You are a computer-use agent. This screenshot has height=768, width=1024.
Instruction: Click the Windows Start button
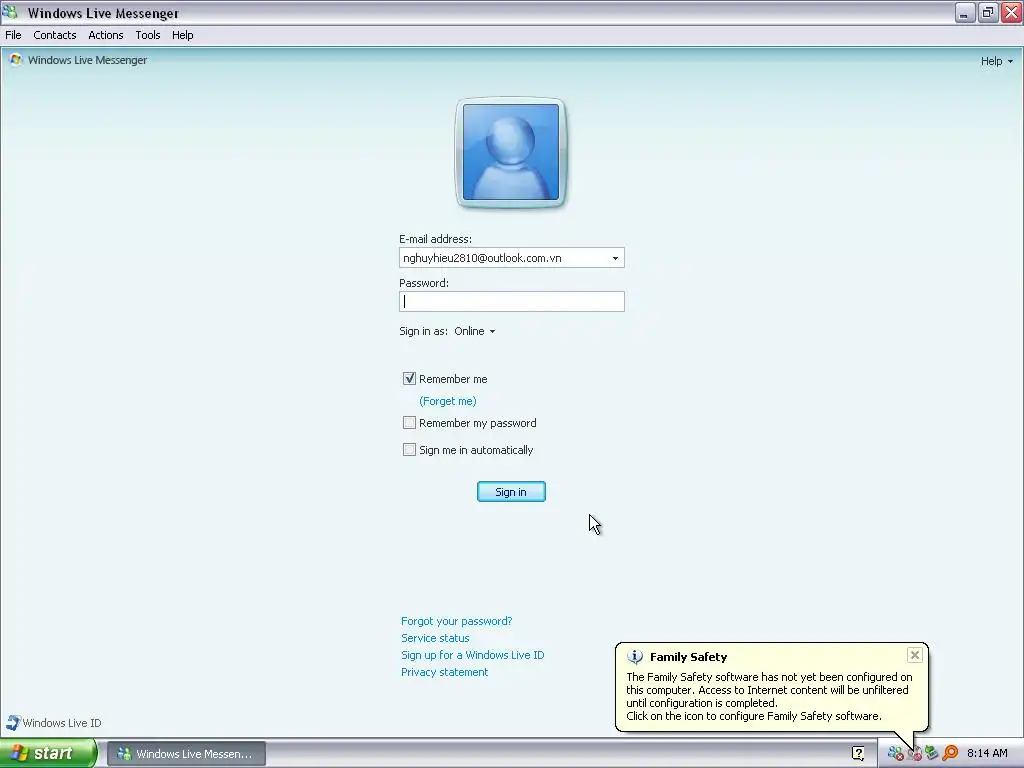tap(48, 753)
